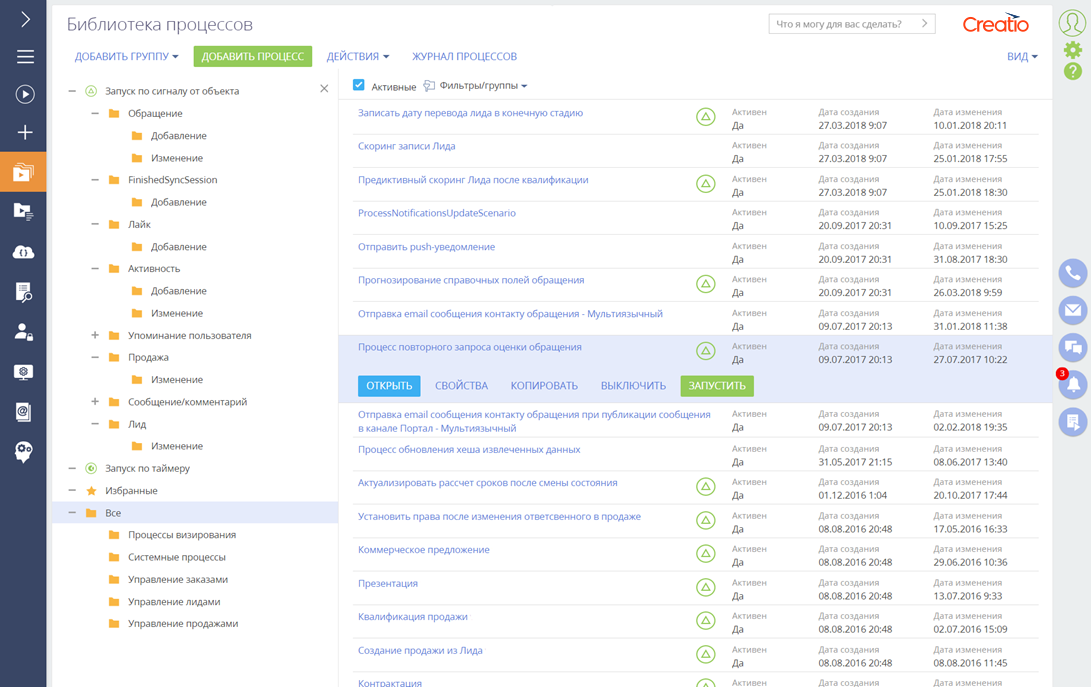Screen dimensions: 1091x687
Task: Close the folder tree panel with X
Action: (324, 90)
